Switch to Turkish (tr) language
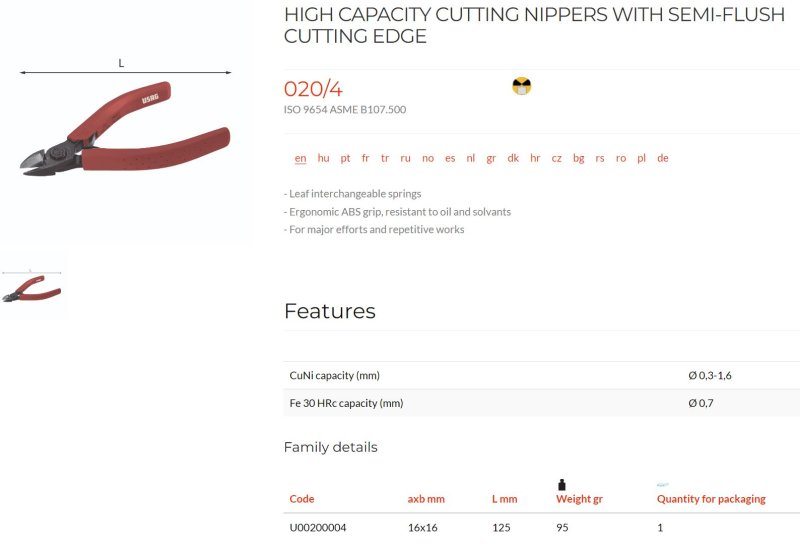Viewport: 800px width, 555px height. (385, 158)
